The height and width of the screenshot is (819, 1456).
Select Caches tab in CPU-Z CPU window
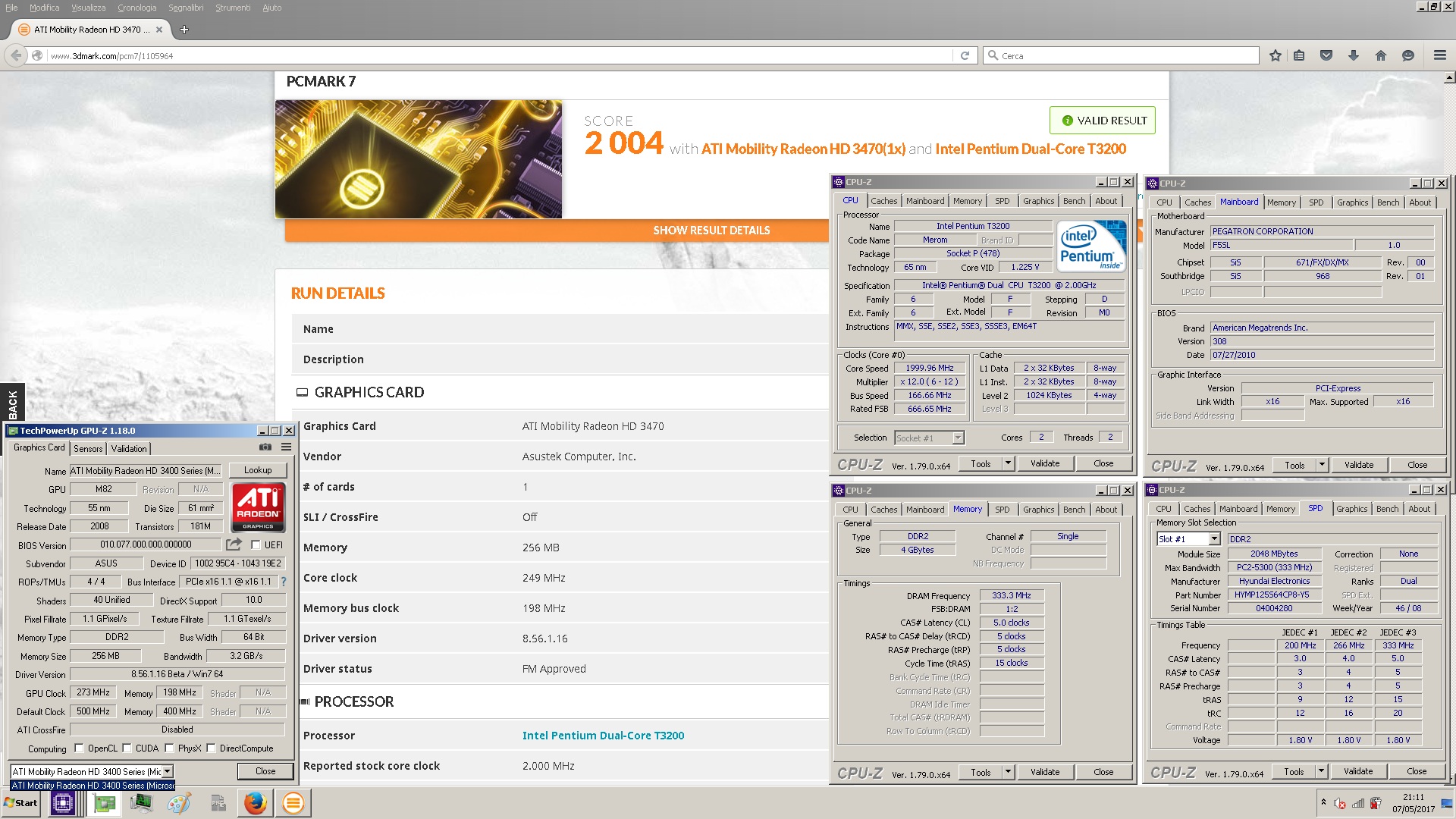pos(883,201)
